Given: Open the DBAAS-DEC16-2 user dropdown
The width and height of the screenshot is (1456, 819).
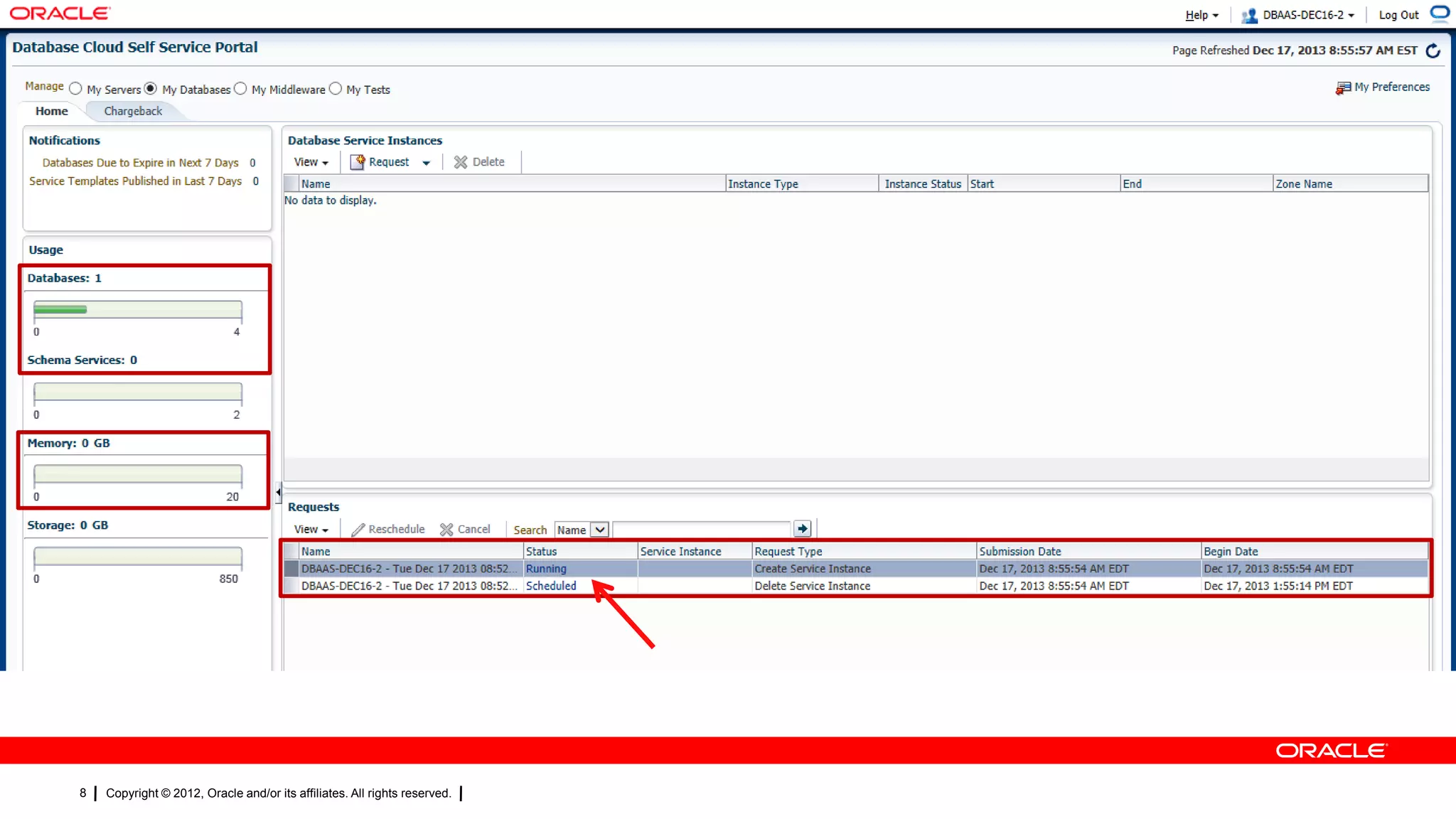Looking at the screenshot, I should click(1308, 15).
